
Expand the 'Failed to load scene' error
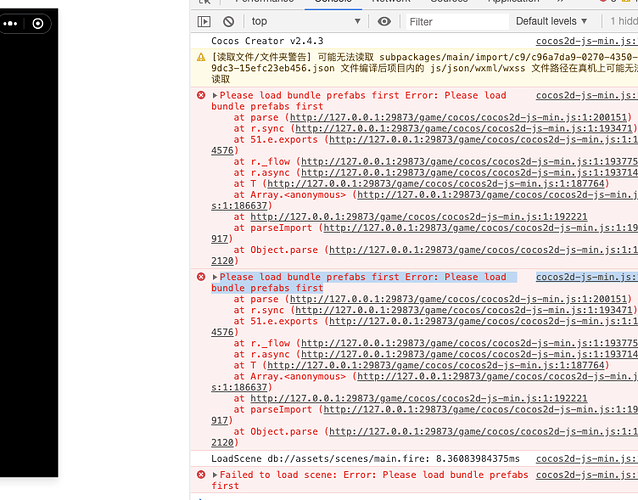(x=215, y=474)
